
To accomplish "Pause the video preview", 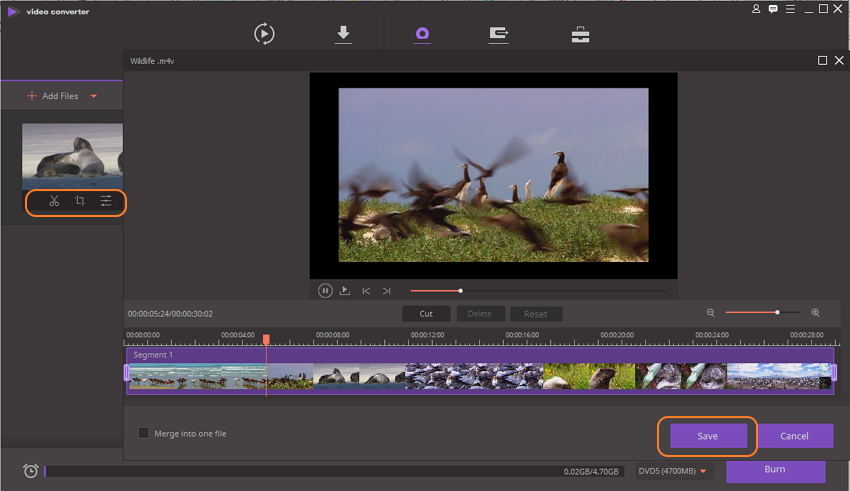I will coord(325,291).
